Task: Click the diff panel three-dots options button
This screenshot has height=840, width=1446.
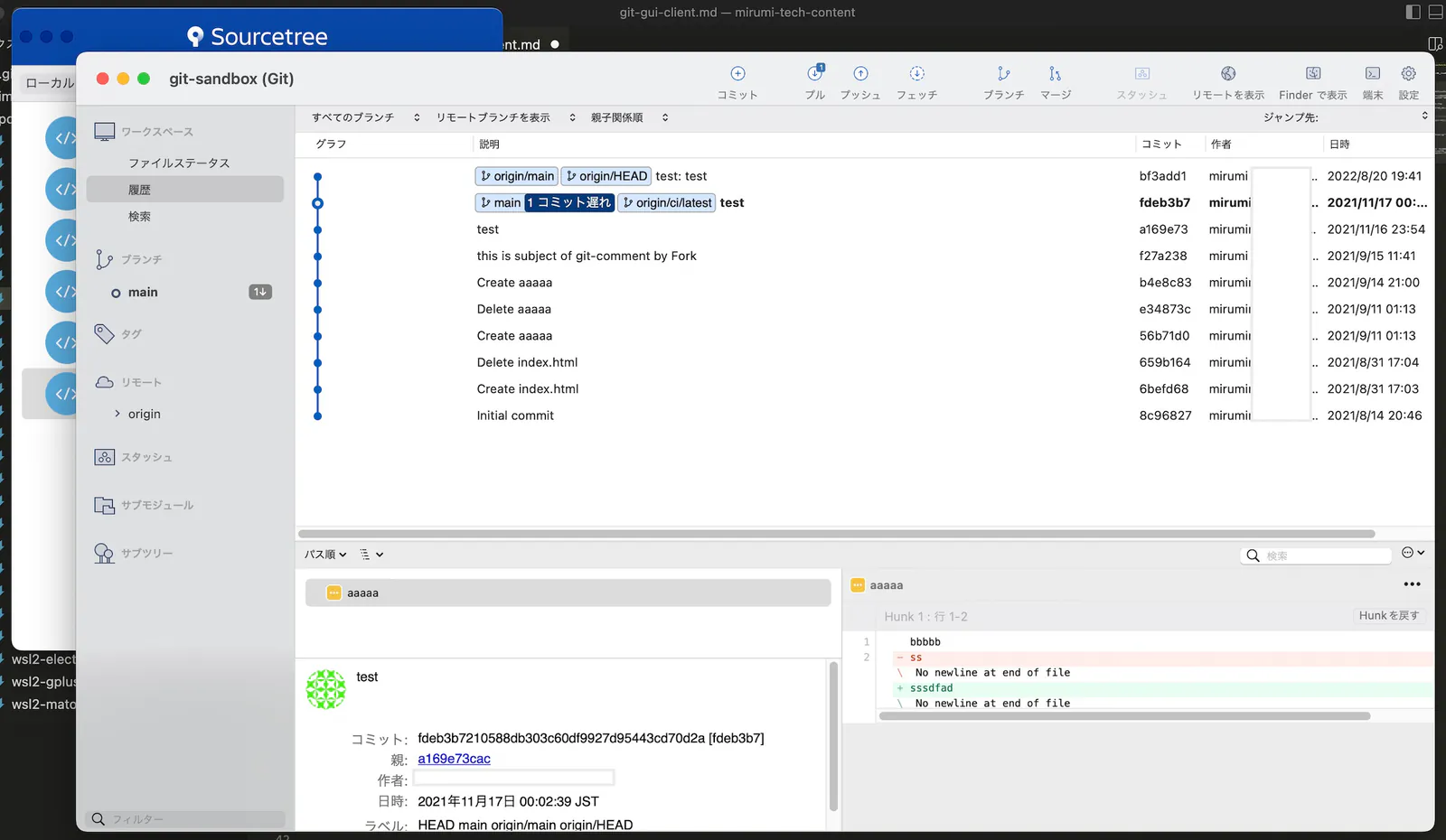Action: coord(1412,584)
